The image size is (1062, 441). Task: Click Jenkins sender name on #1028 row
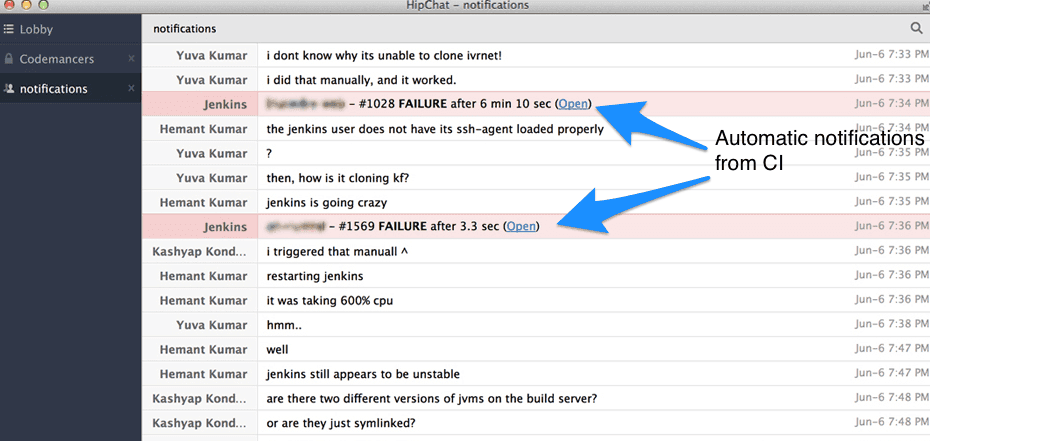click(x=225, y=104)
